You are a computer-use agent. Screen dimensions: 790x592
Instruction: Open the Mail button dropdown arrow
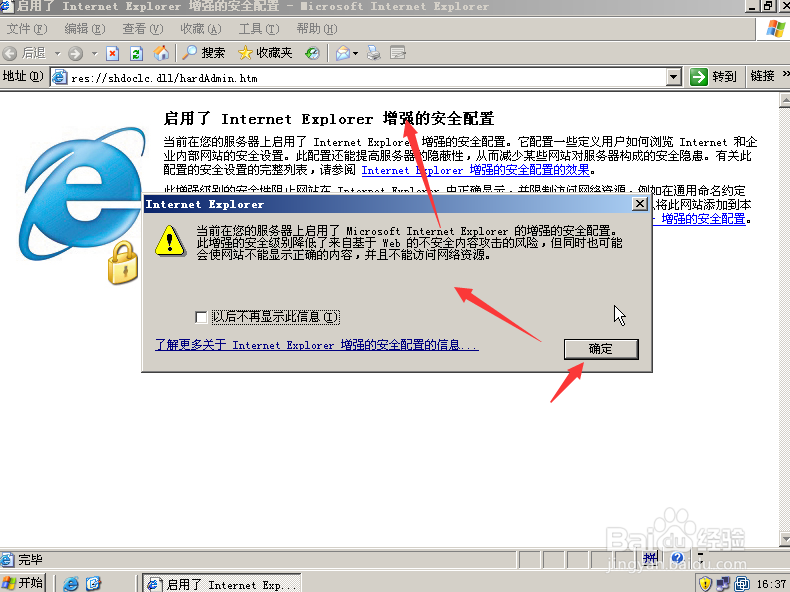[x=356, y=53]
